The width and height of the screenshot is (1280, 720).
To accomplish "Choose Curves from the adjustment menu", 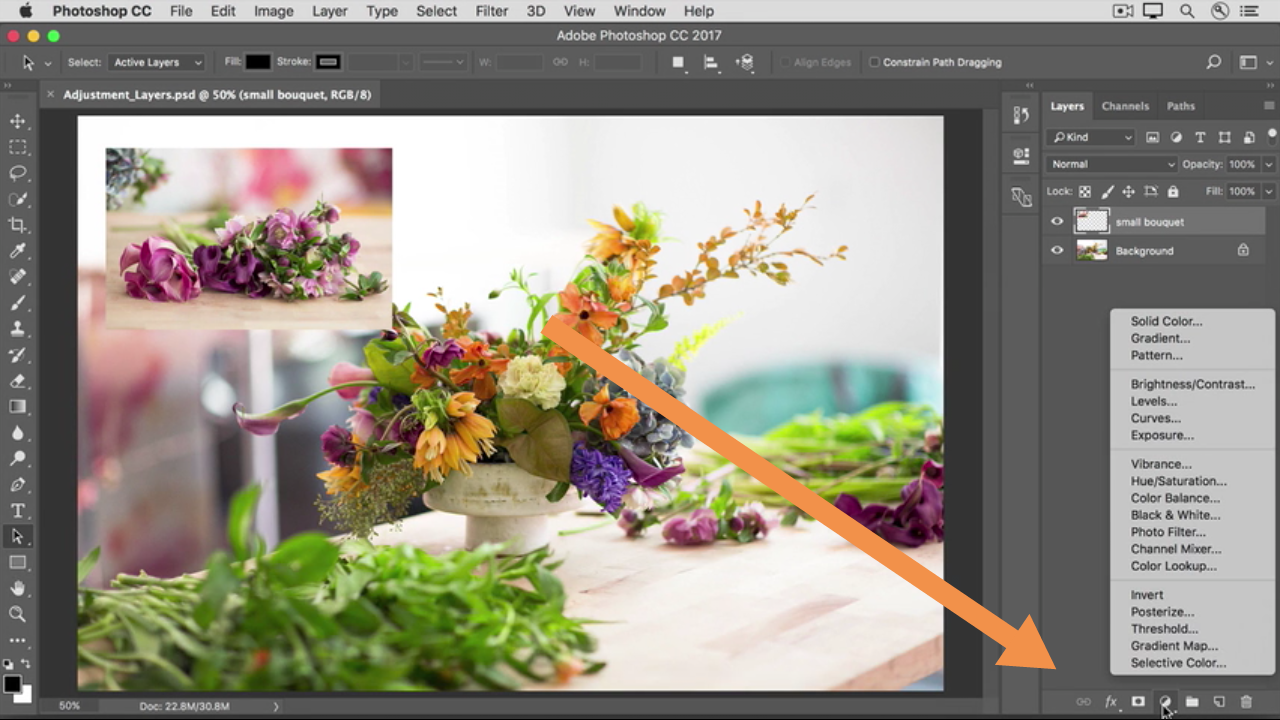I will [1155, 418].
